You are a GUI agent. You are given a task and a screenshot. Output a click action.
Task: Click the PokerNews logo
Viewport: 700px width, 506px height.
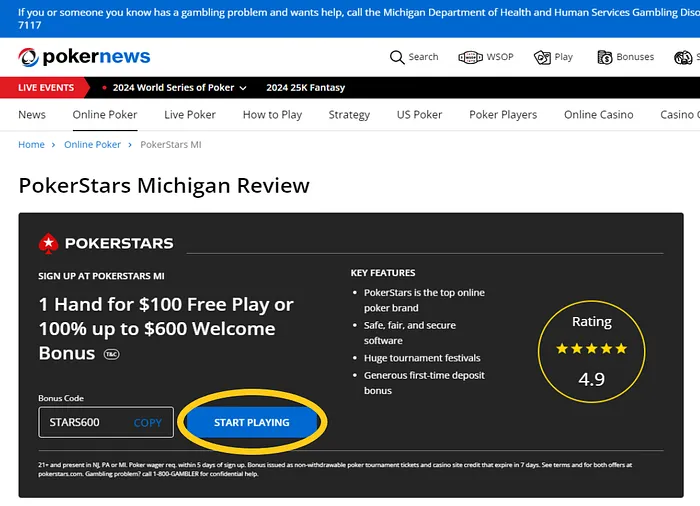click(x=84, y=57)
